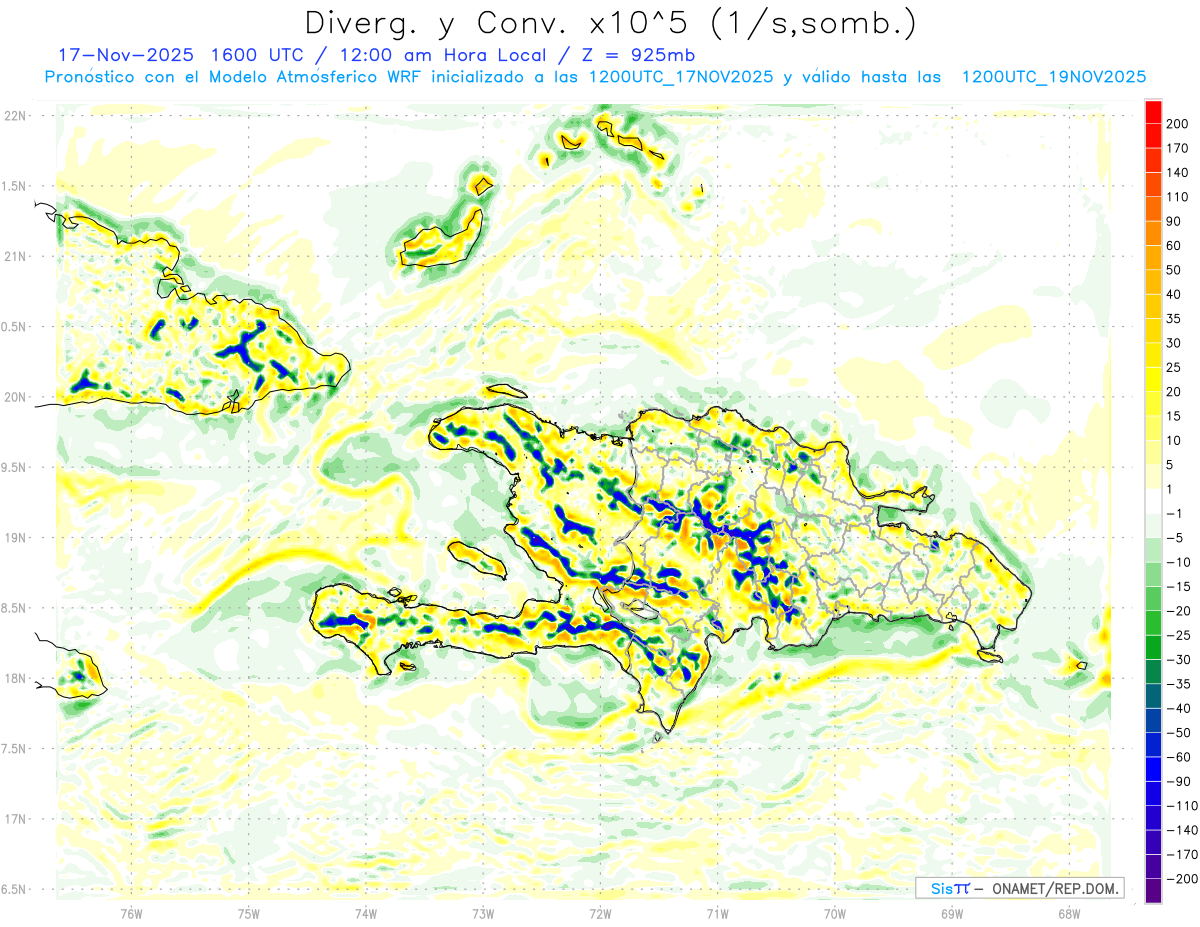The width and height of the screenshot is (1200, 927).
Task: Click the '22N' latitude label
Action: click(x=15, y=116)
